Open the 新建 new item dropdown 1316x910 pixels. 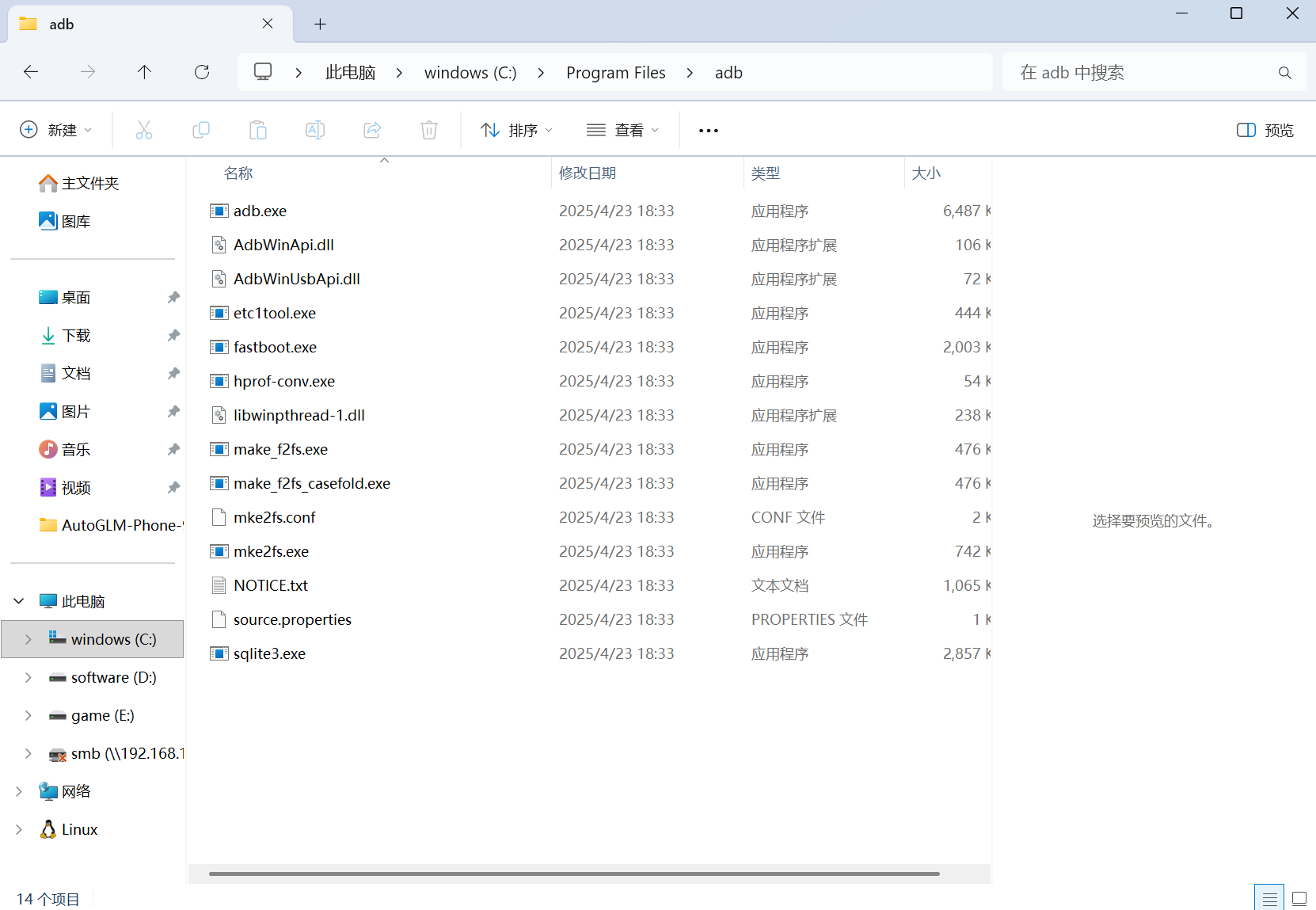[55, 130]
